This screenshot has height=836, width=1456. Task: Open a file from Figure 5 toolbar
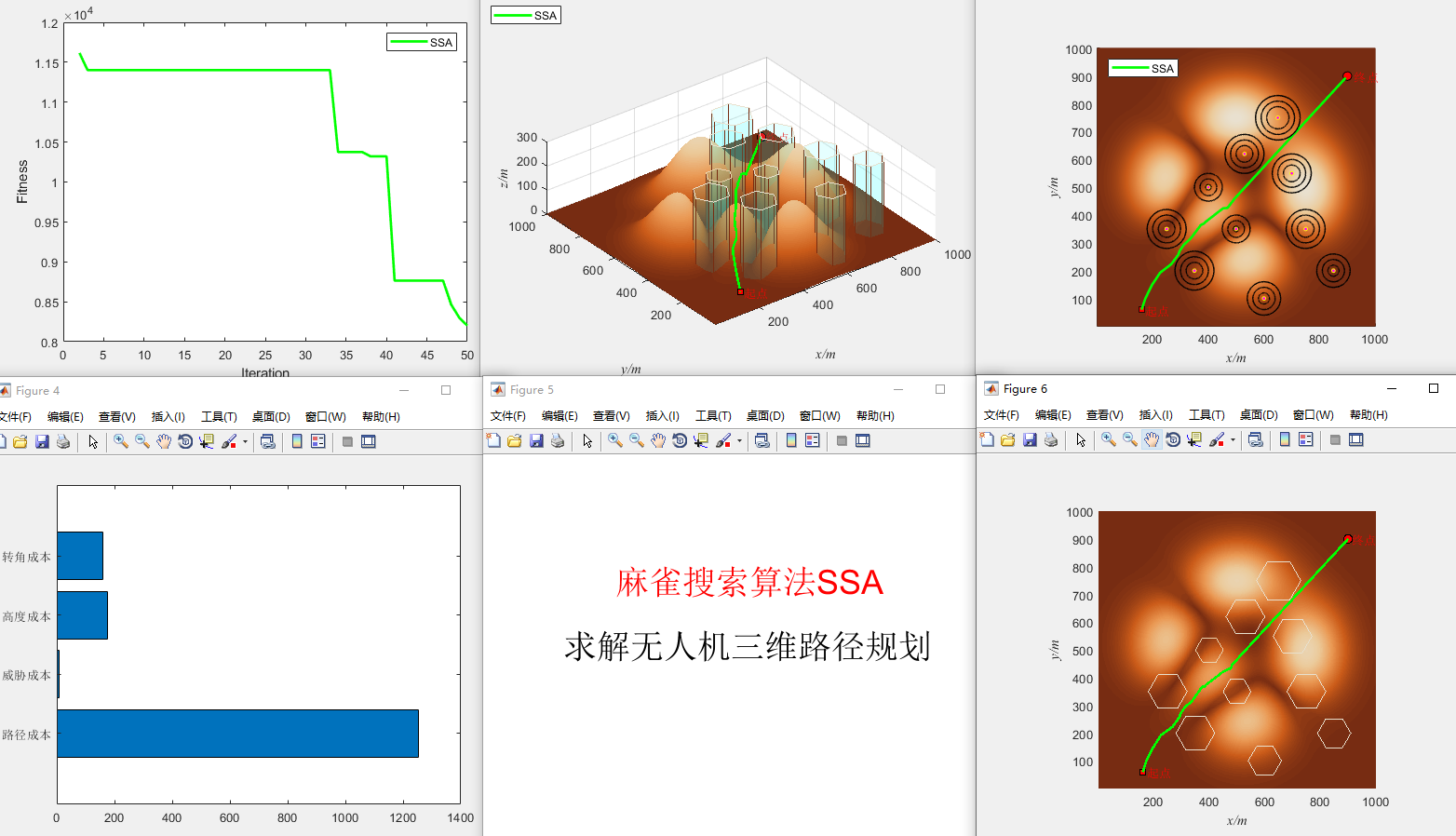tap(515, 440)
